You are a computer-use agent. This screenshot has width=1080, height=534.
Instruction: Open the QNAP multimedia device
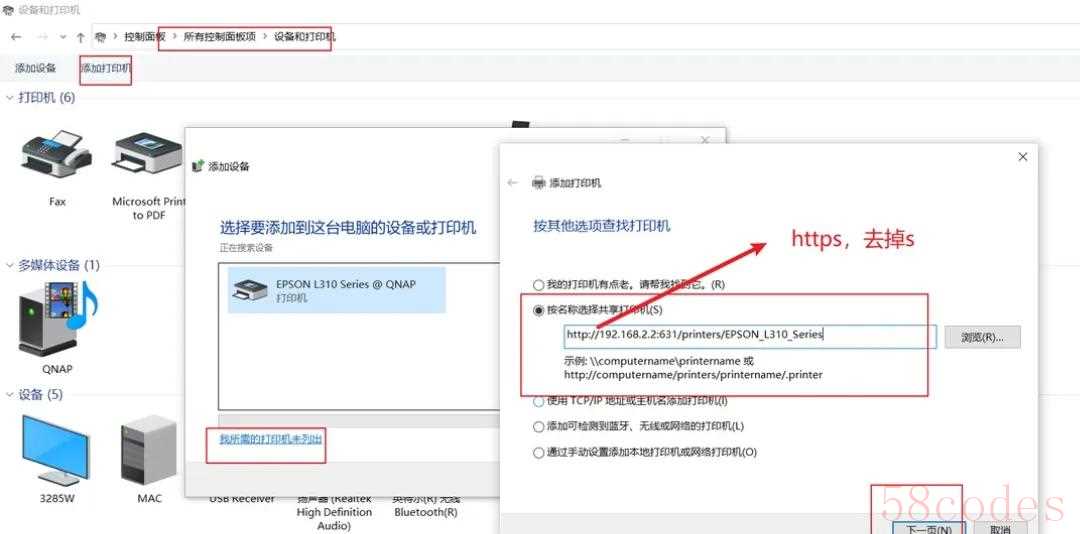pos(56,318)
